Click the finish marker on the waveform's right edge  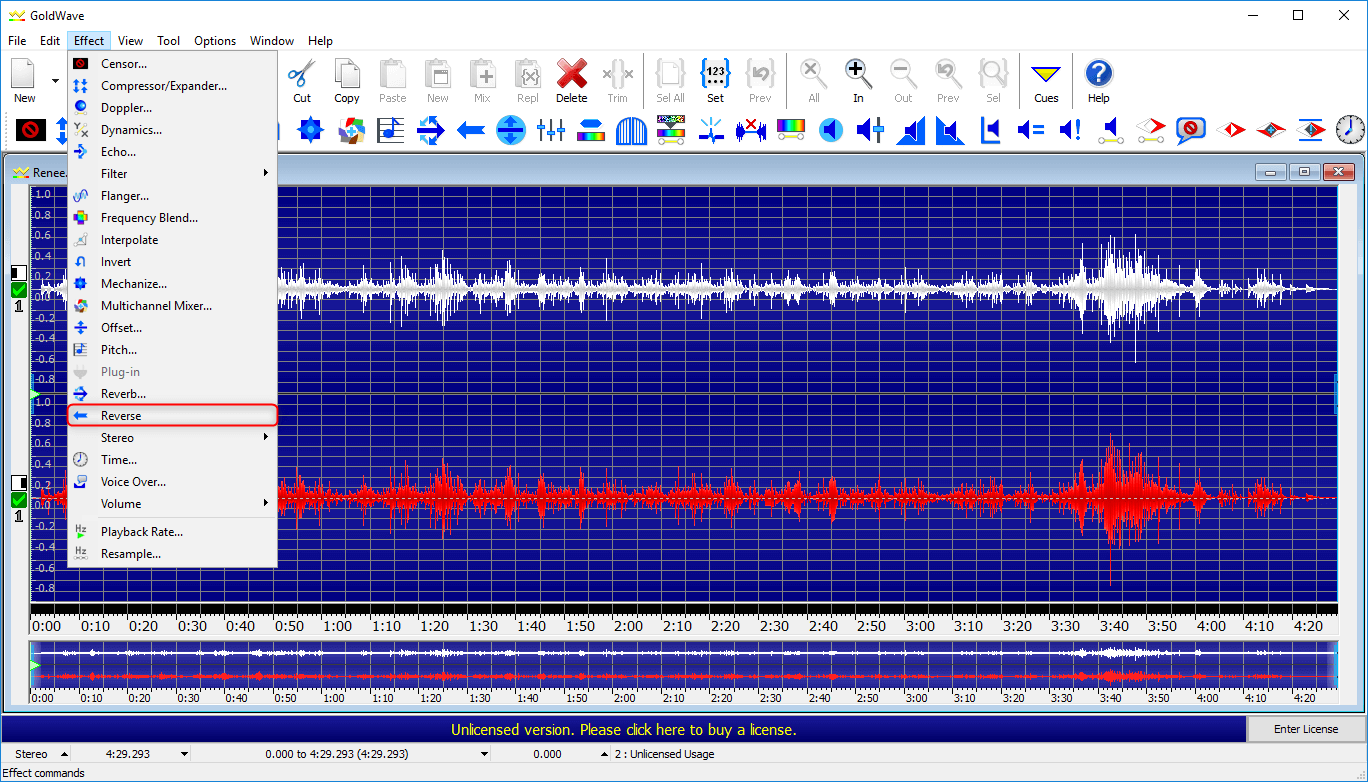tap(1337, 394)
